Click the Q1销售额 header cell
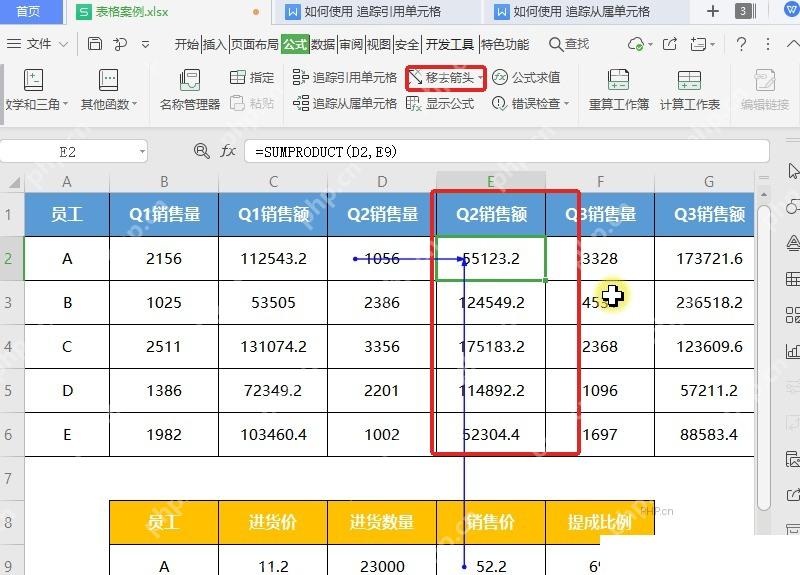This screenshot has height=575, width=800. tap(273, 214)
